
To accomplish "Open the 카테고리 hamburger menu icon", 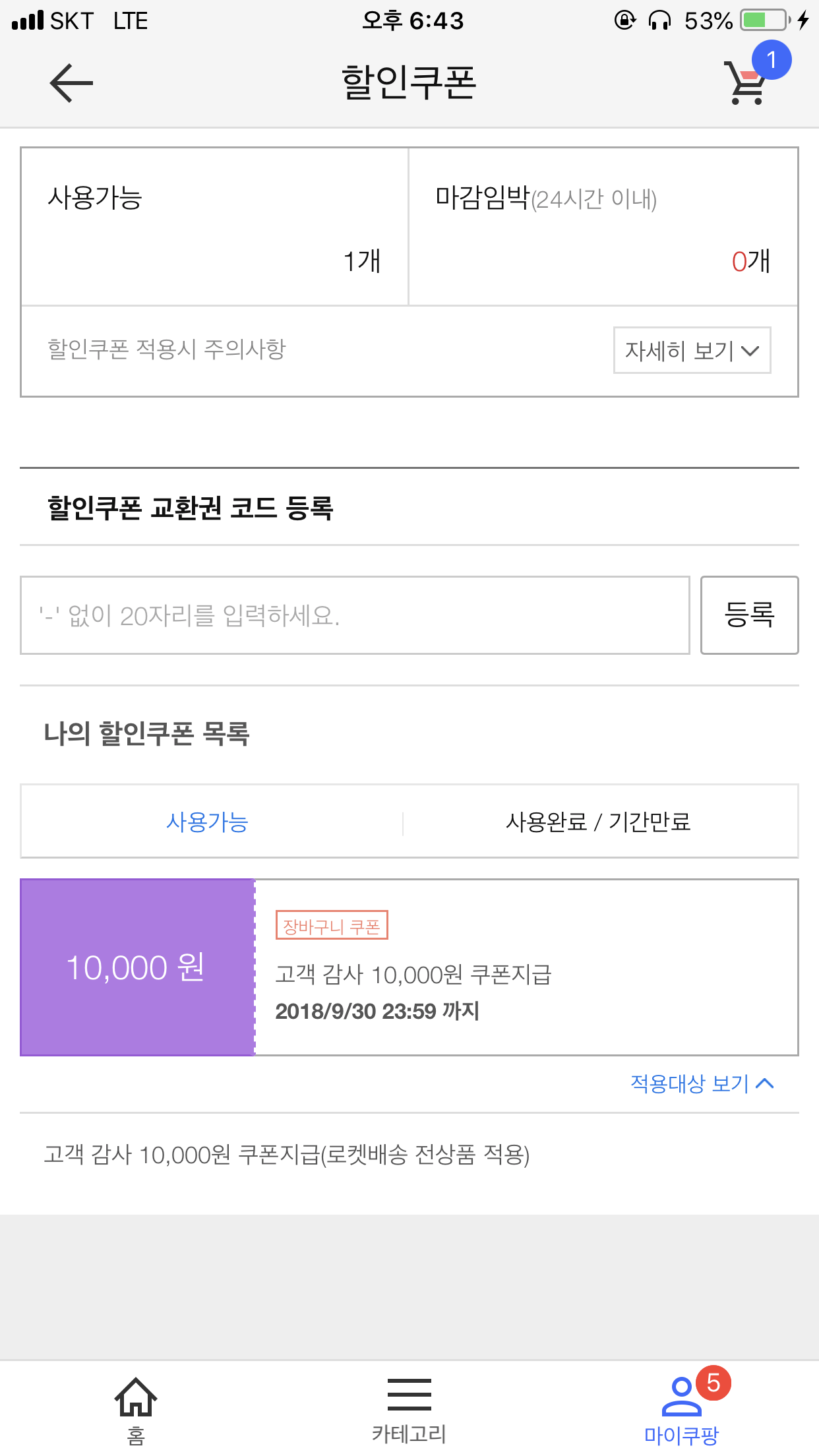I will pyautogui.click(x=409, y=1394).
